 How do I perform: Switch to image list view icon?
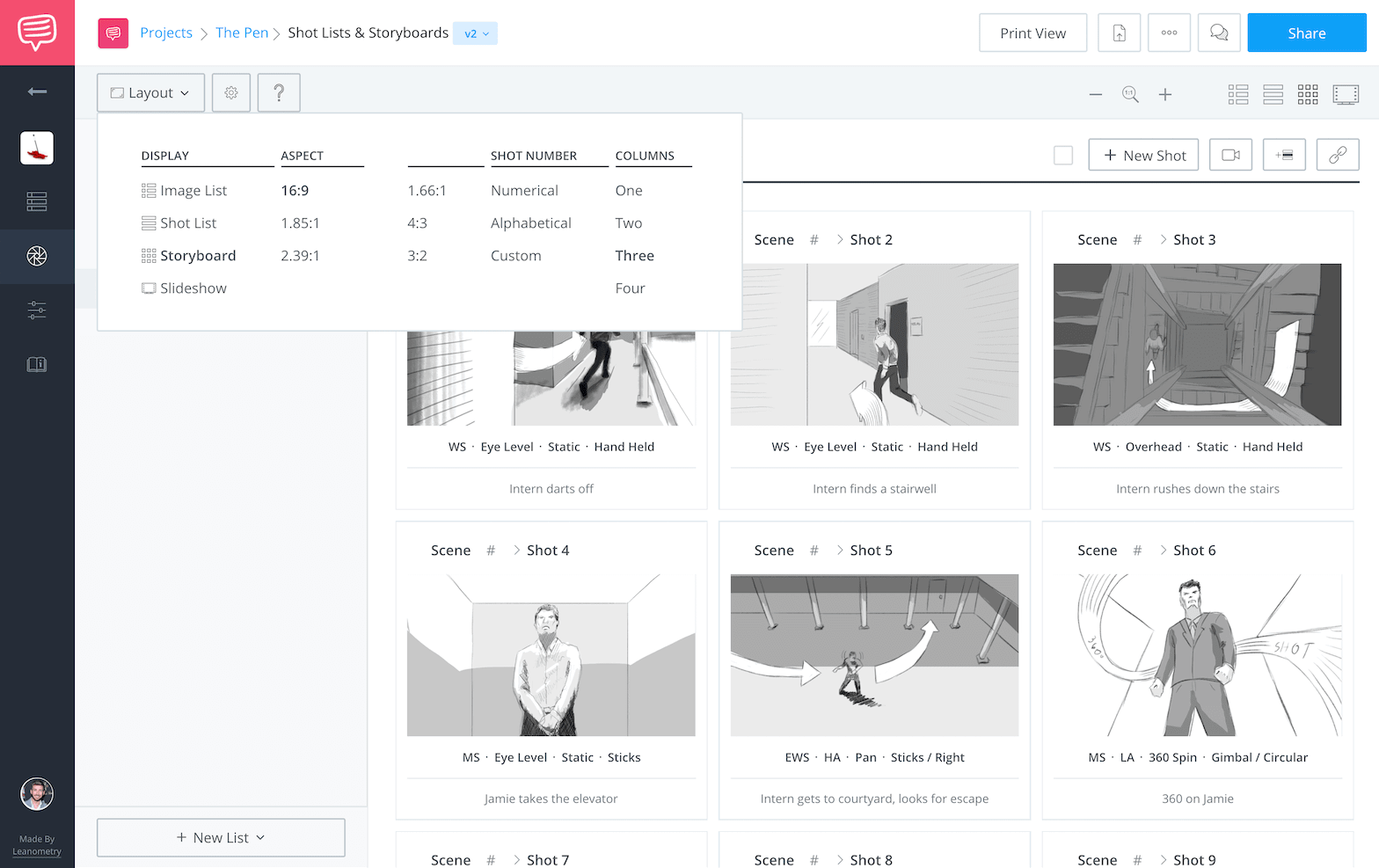[x=1238, y=94]
